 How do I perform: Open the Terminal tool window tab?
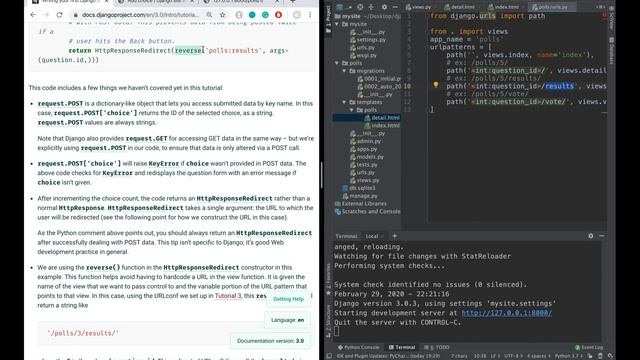402,347
